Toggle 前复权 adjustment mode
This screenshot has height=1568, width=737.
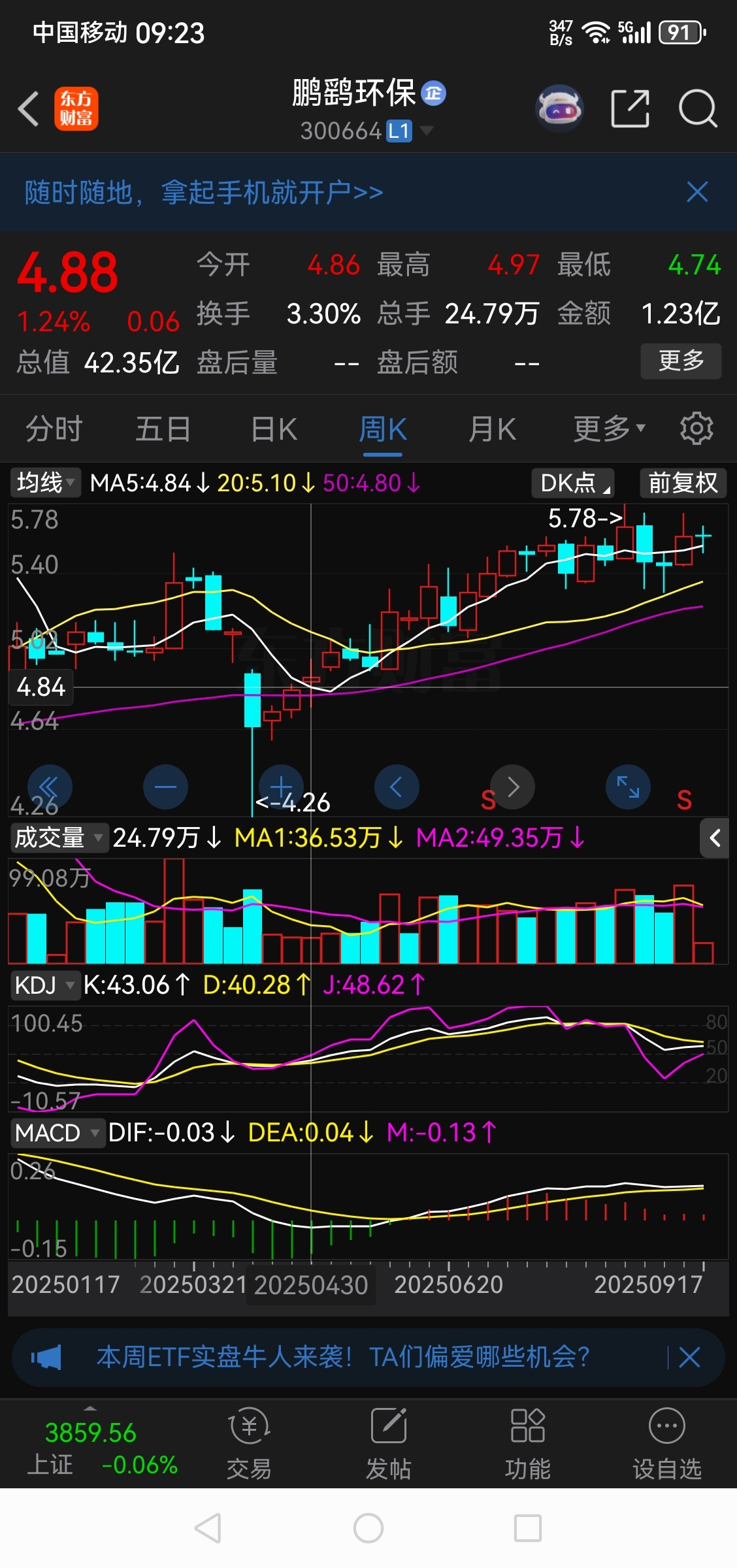(683, 483)
